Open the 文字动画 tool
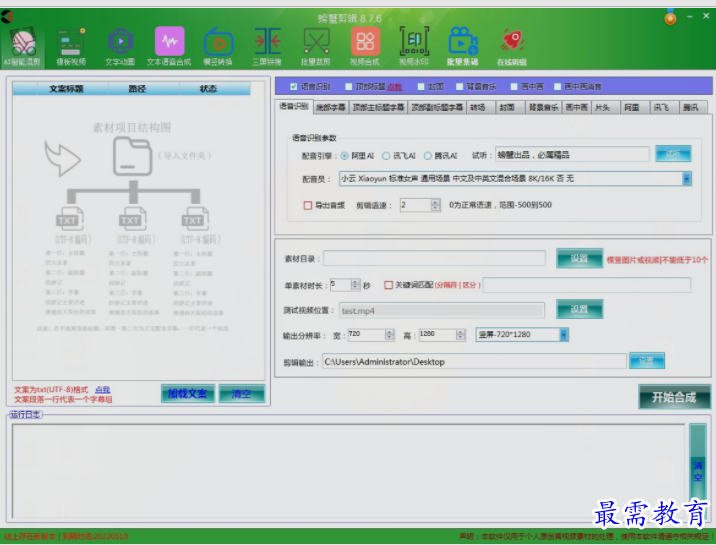This screenshot has height=545, width=716. point(120,47)
